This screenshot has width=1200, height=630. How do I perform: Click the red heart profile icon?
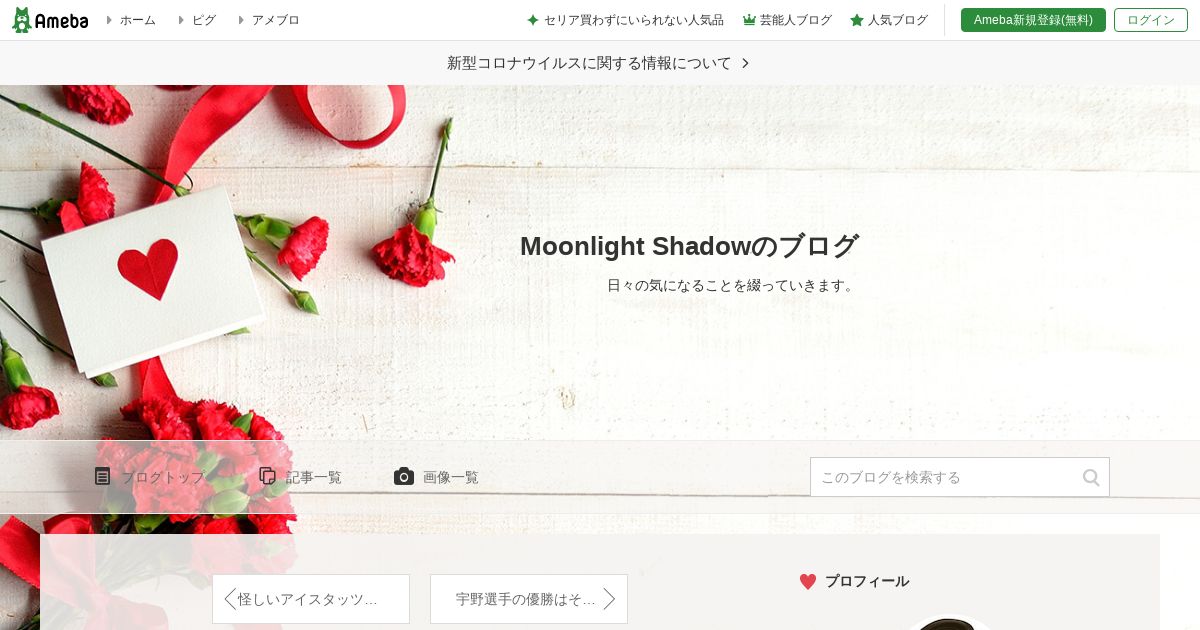point(808,581)
